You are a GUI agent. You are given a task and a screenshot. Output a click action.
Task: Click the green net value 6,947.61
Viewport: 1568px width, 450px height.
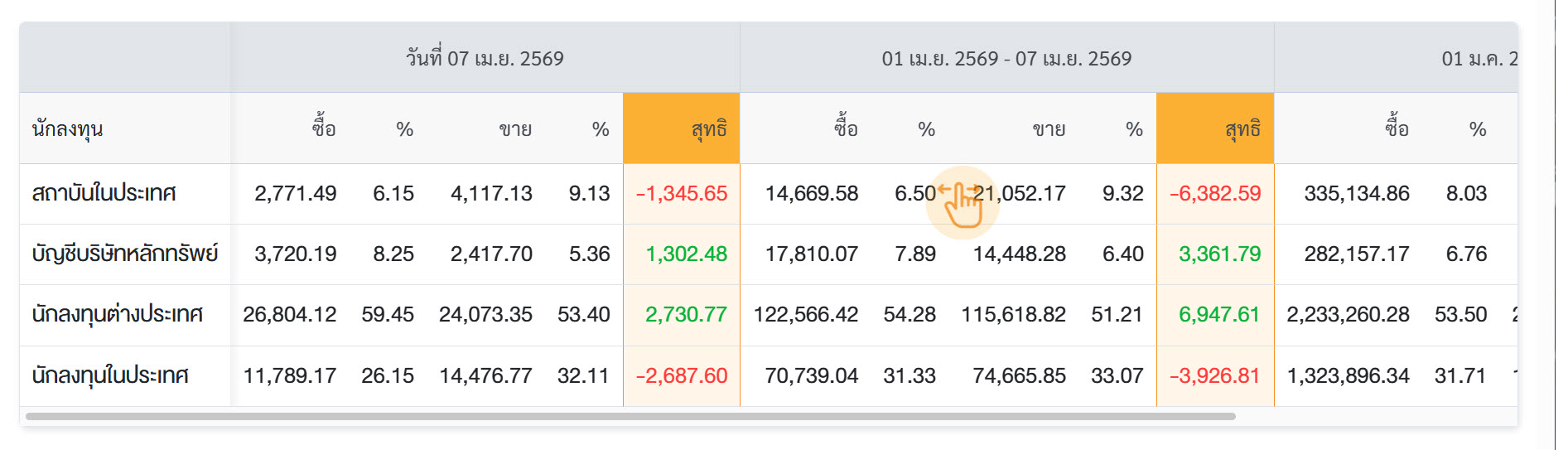pyautogui.click(x=1218, y=315)
